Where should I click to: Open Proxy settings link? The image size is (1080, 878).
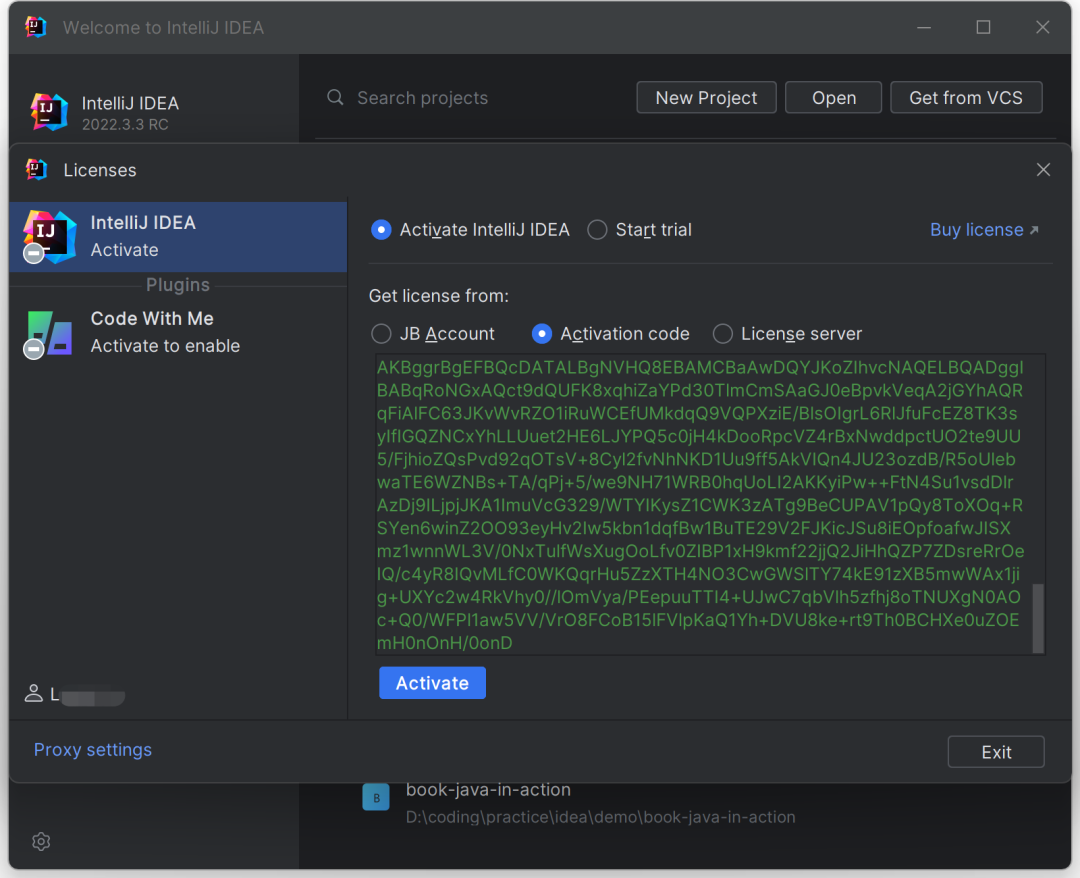(93, 750)
